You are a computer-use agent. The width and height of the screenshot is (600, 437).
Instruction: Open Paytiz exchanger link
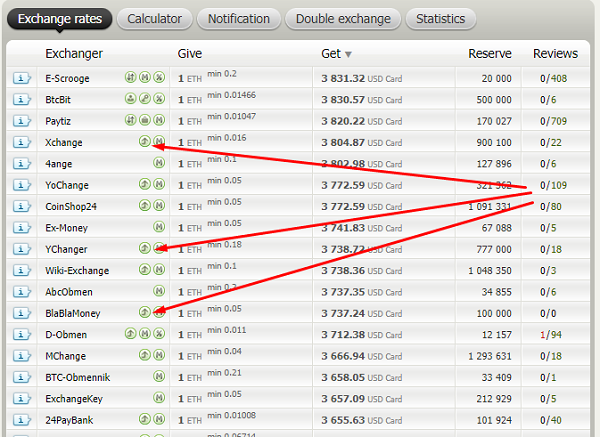coord(58,121)
